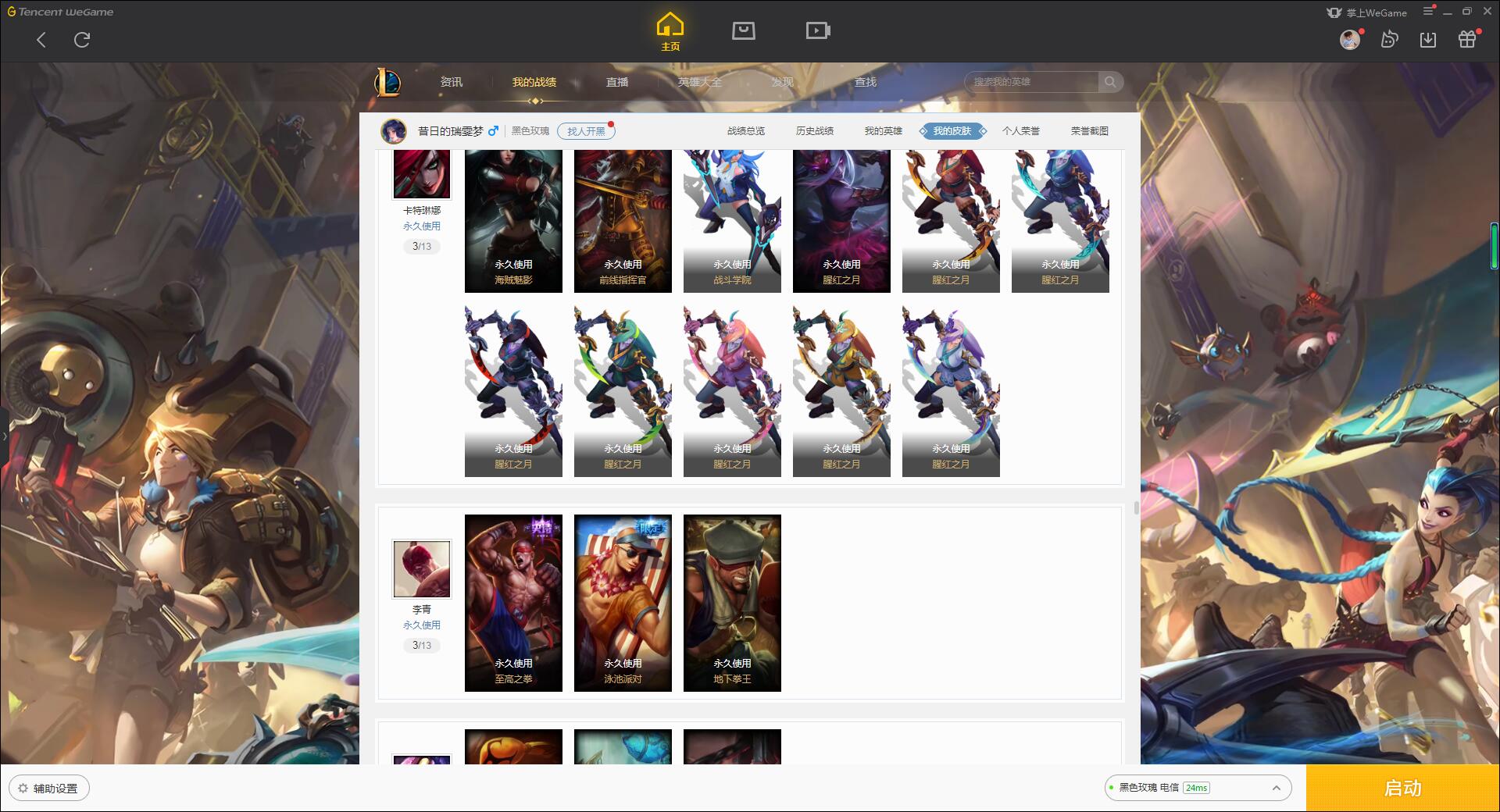Click the 昔日的瑞雯梦 profile avatar
1500x812 pixels.
[394, 131]
